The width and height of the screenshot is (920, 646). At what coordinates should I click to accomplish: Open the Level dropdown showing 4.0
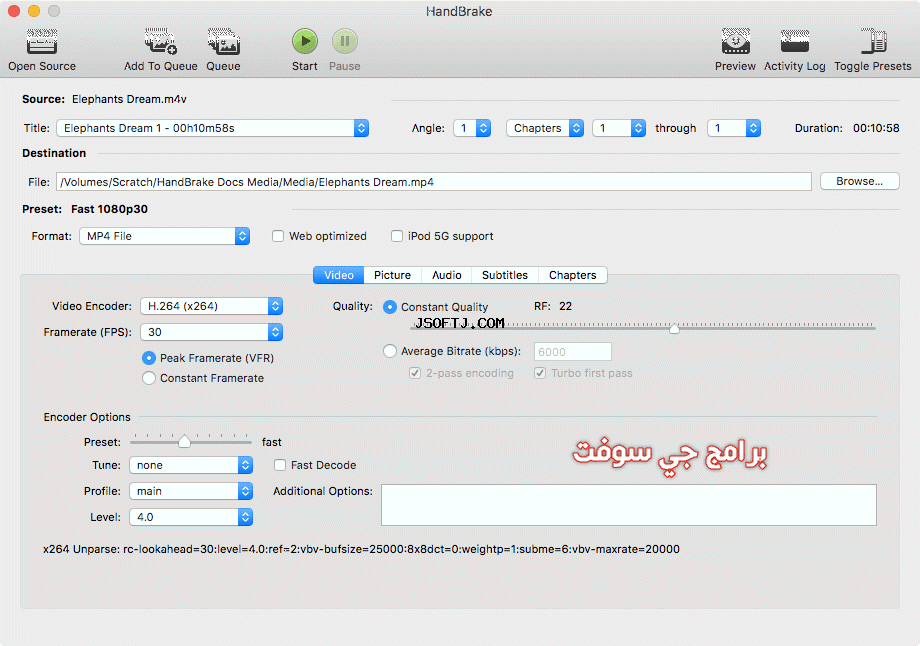(x=191, y=517)
